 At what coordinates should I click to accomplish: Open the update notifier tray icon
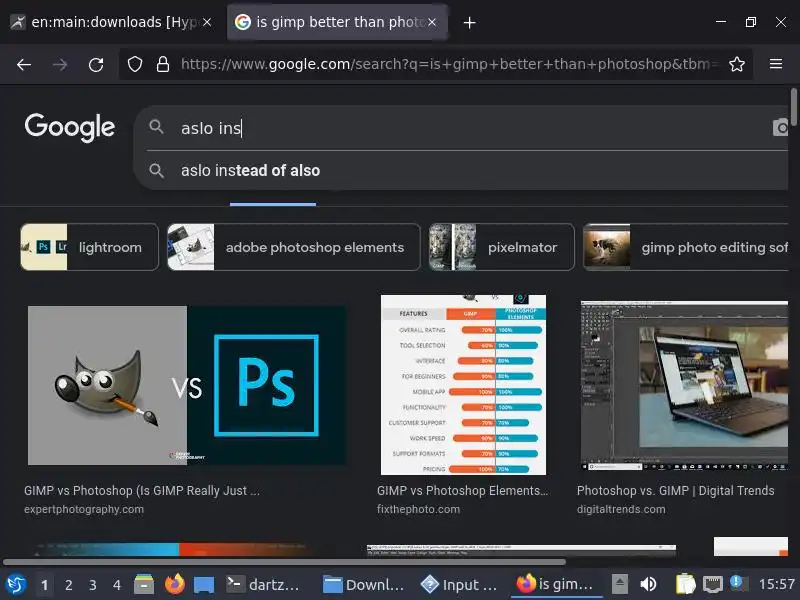(x=738, y=584)
